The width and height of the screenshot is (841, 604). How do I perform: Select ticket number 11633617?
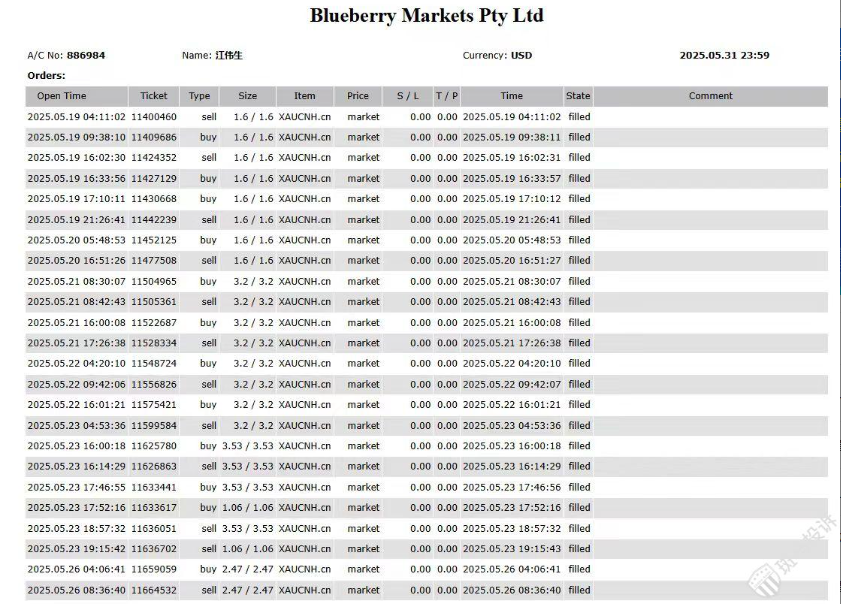154,508
